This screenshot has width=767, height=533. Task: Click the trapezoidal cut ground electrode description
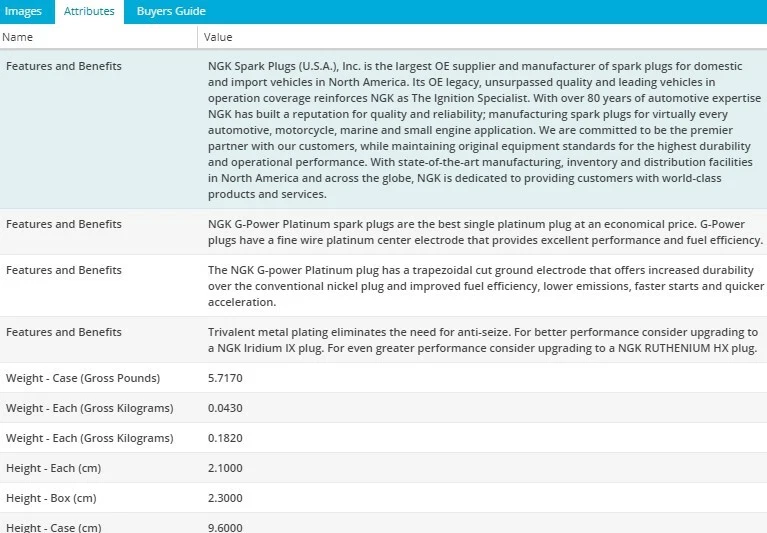point(484,286)
